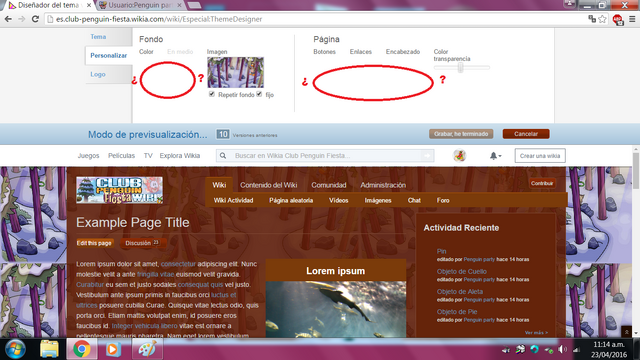Screen dimensions: 640x360
Task: Switch to the Tema tab
Action: tap(98, 37)
